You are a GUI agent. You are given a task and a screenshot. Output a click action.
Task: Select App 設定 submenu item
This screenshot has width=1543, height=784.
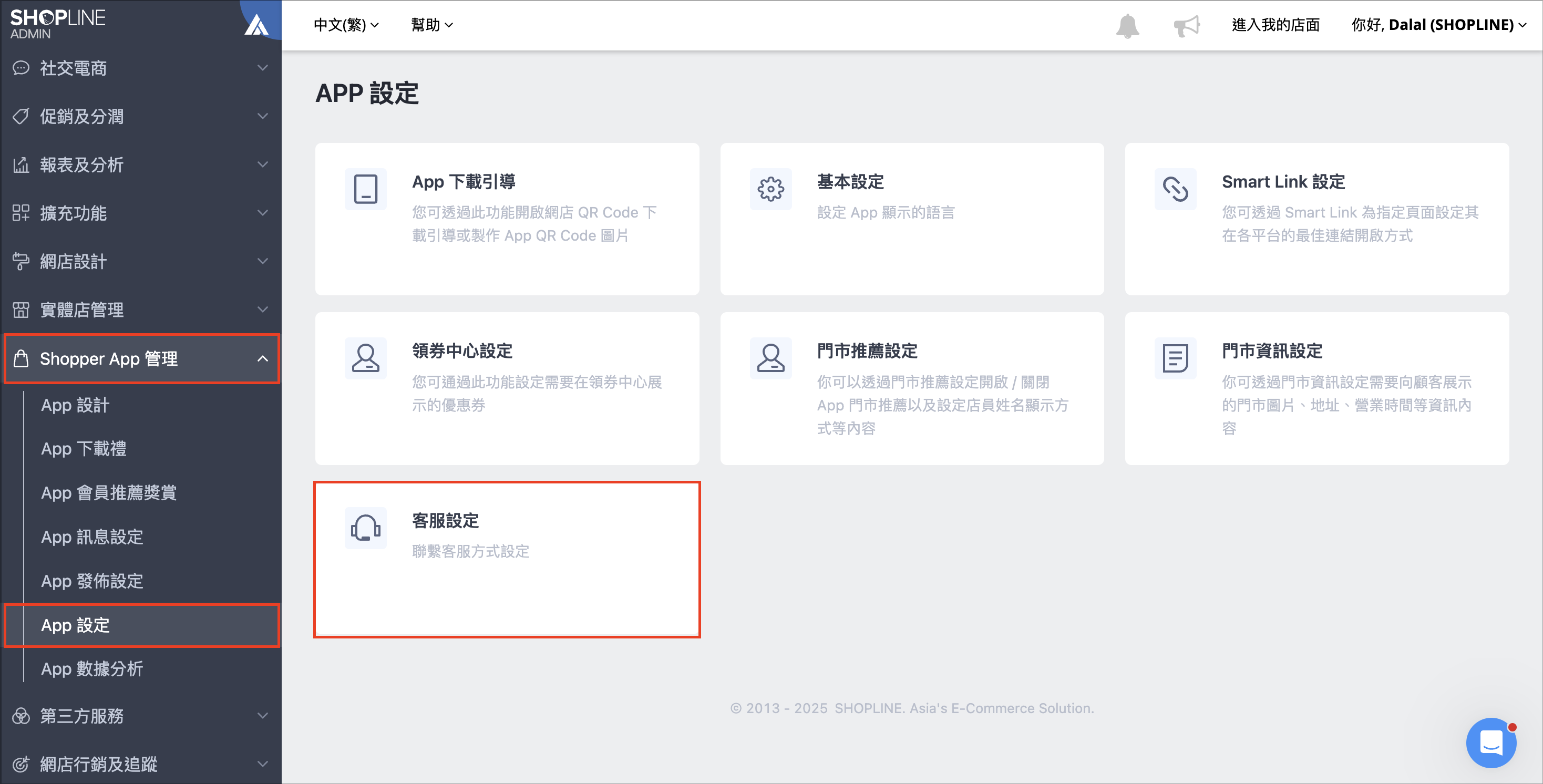tap(141, 625)
